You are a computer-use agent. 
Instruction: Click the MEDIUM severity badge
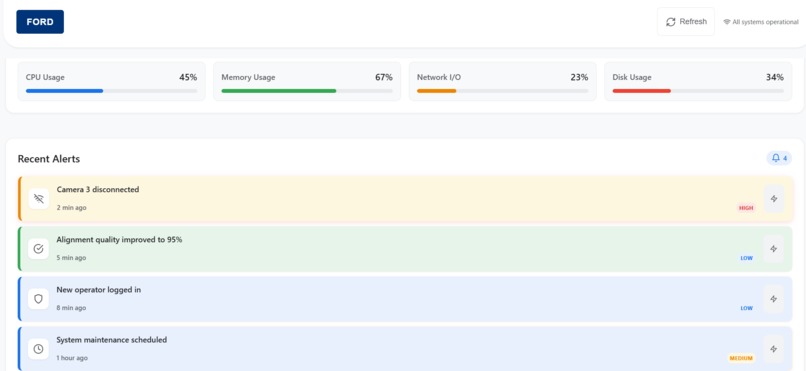(741, 358)
